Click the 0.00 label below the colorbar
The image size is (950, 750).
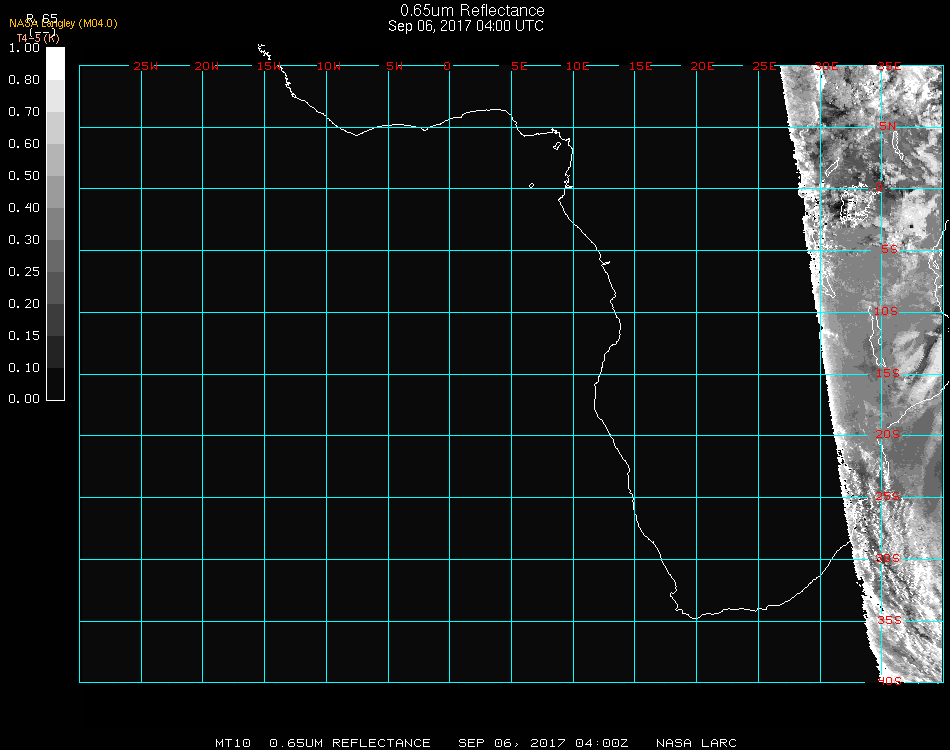(x=24, y=399)
